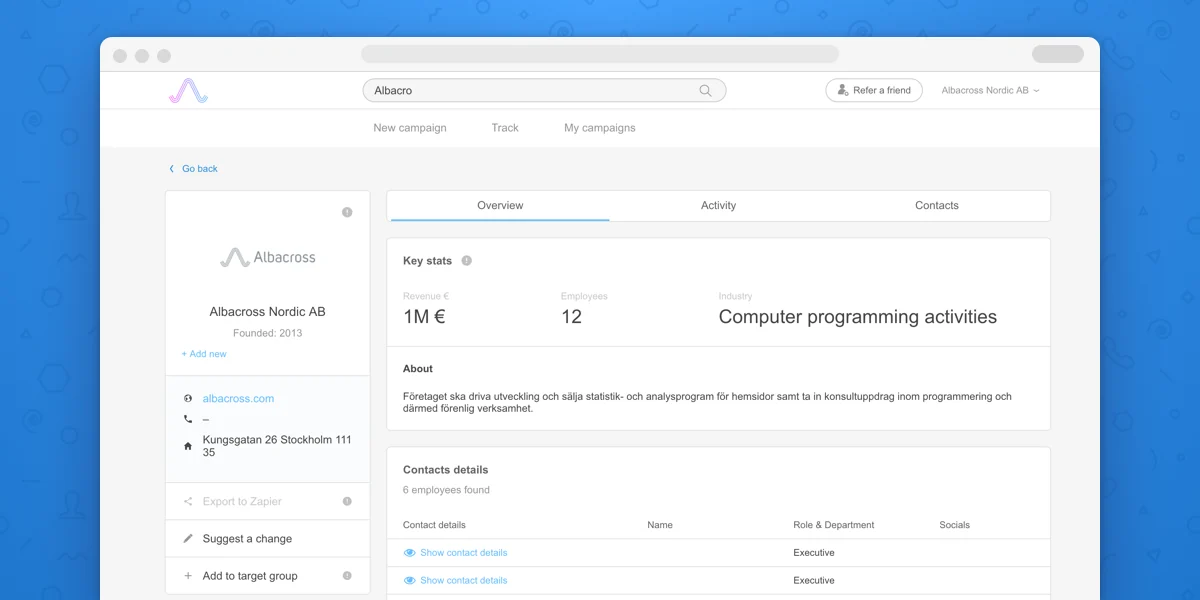This screenshot has height=600, width=1200.
Task: Click the Role & Department column header
Action: point(834,525)
